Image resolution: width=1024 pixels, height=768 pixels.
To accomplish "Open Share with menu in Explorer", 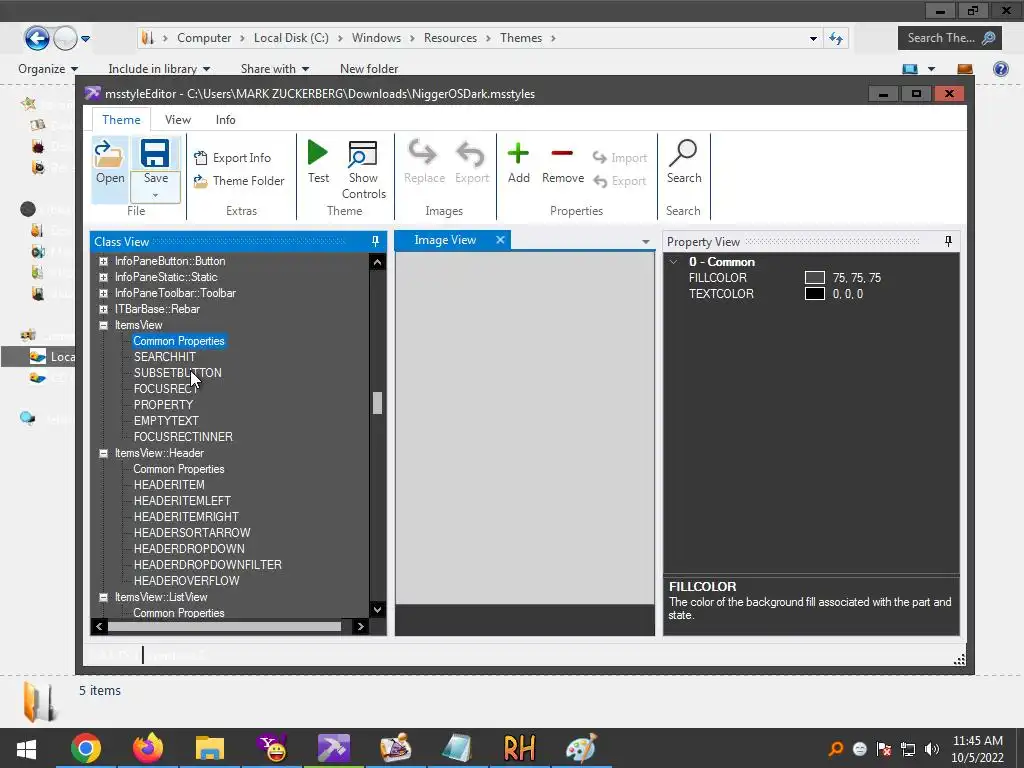I will point(274,69).
